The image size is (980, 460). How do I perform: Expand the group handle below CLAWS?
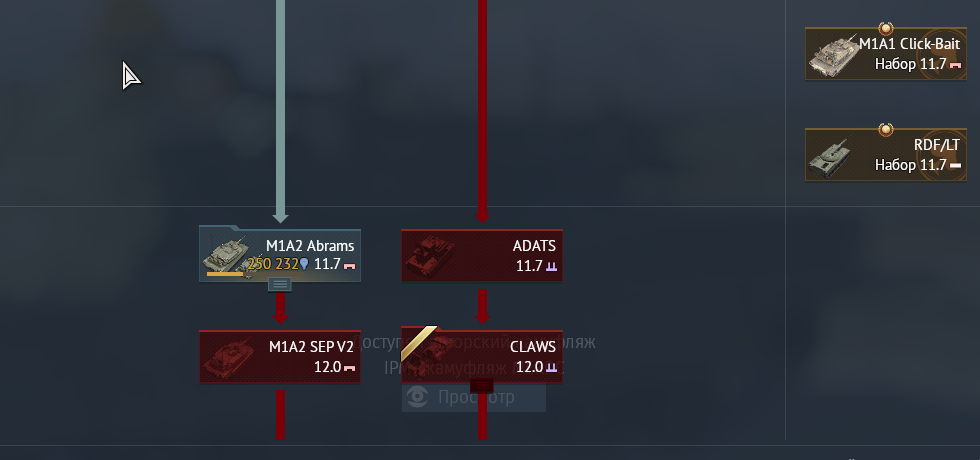tap(481, 387)
